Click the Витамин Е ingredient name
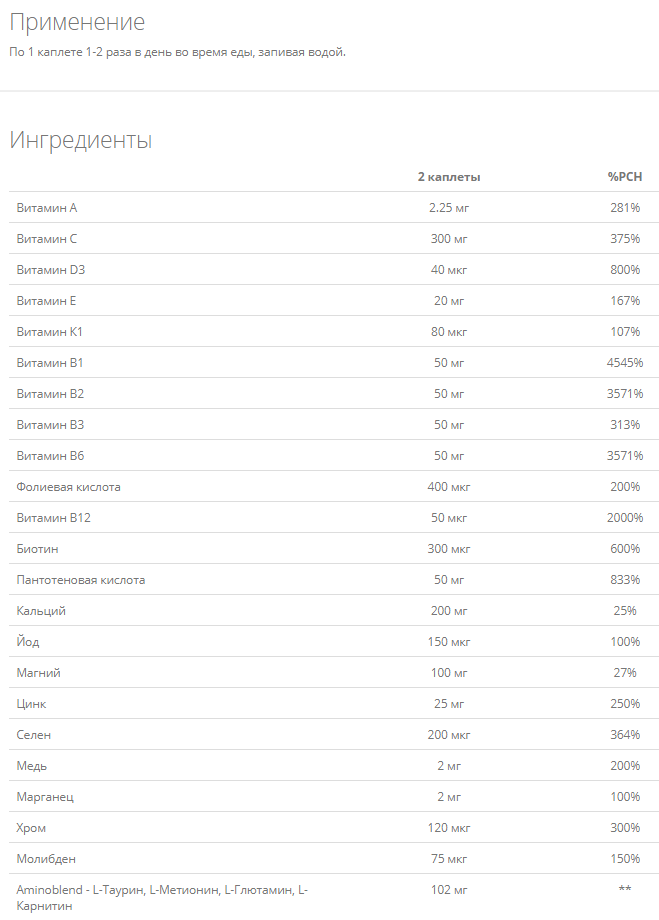 coord(46,301)
